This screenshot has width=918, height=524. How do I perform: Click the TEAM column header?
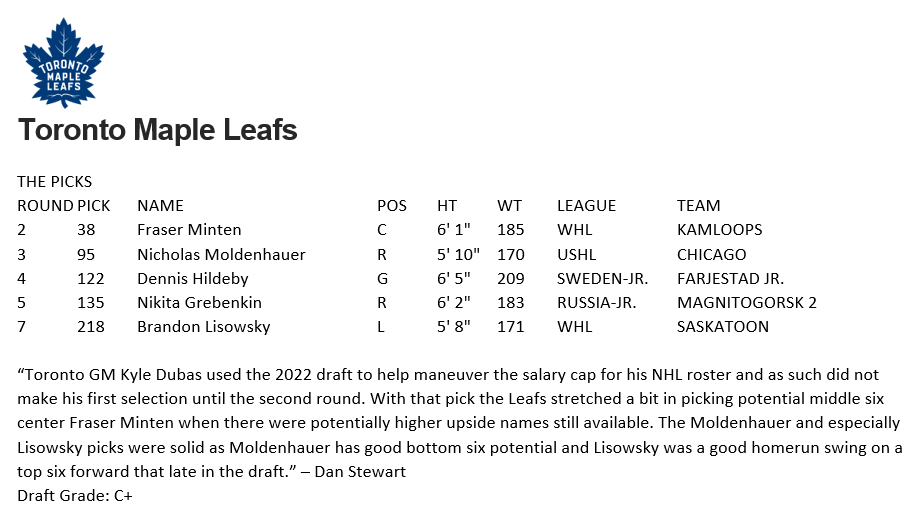[x=698, y=206]
